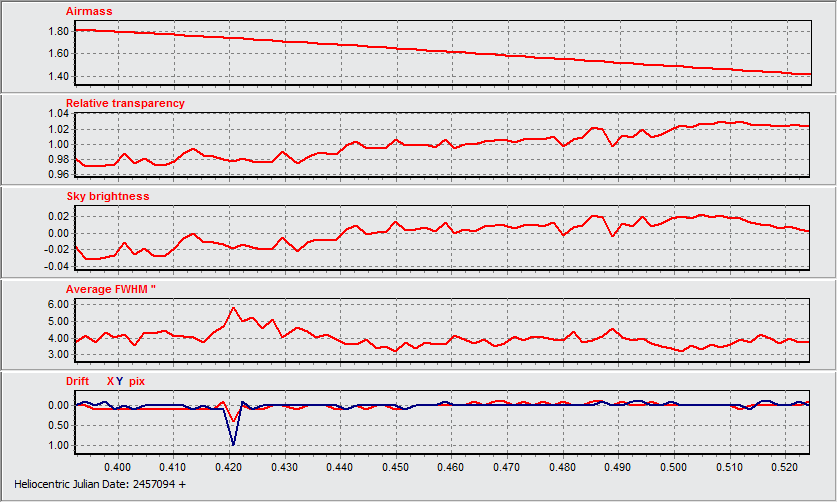This screenshot has width=838, height=503.
Task: Click the Heliocentric Julian Date label
Action: click(x=93, y=484)
